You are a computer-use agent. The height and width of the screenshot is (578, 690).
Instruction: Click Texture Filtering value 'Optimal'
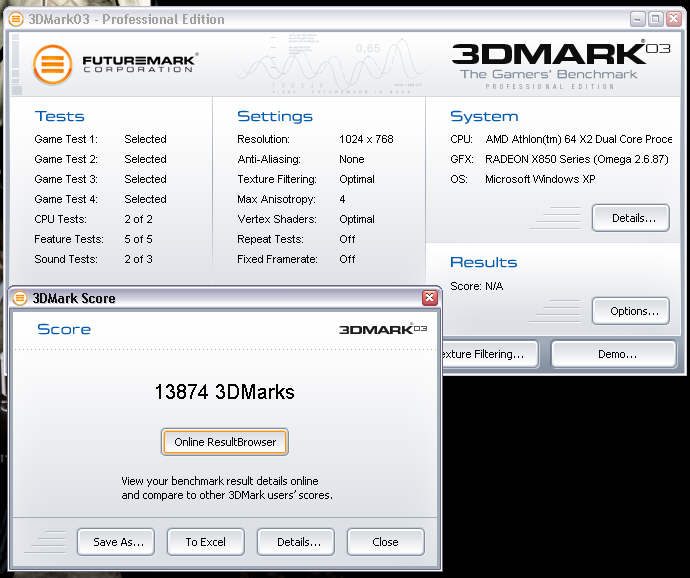click(357, 179)
